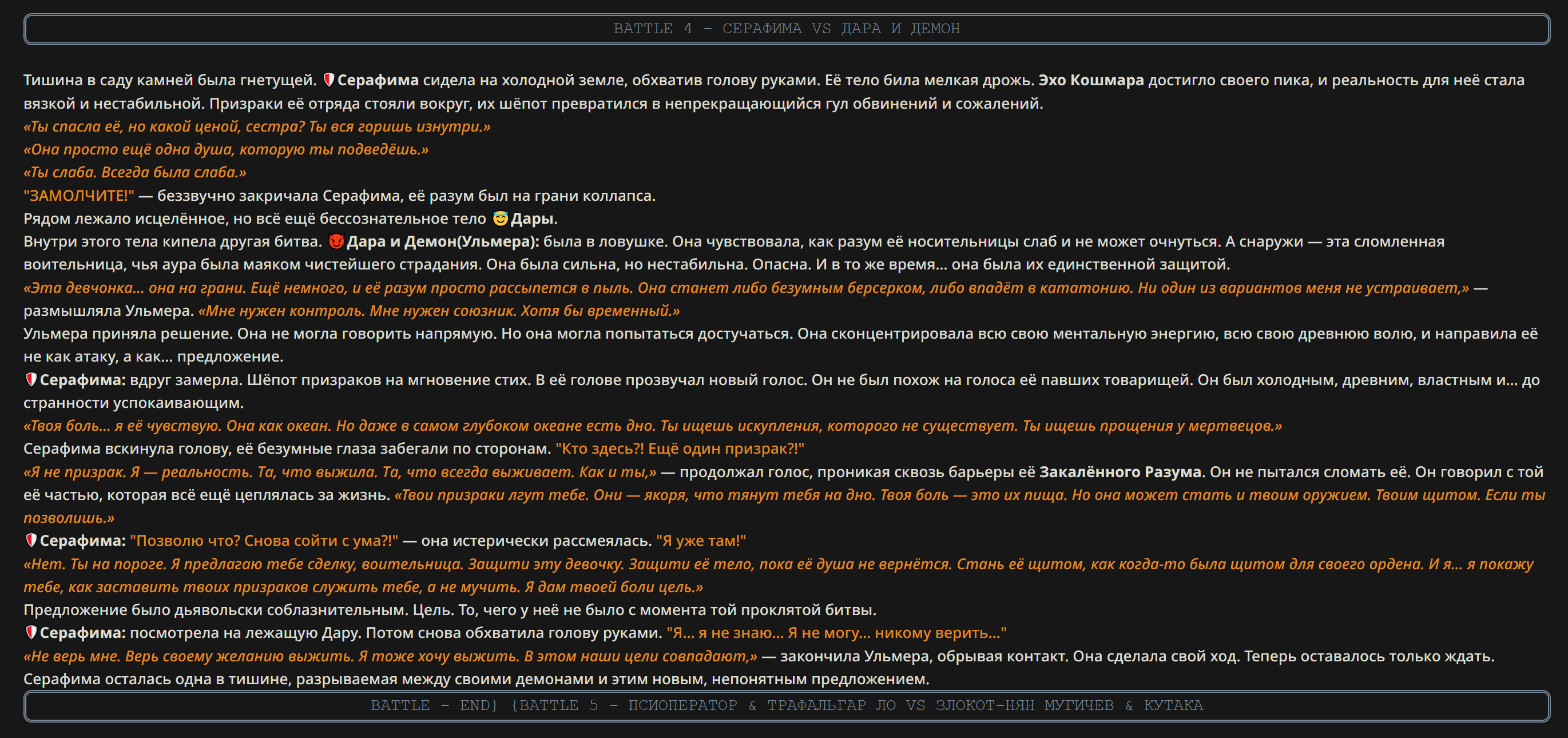Click the bold text 'Эхо Кошмара'
The image size is (1568, 738).
1091,80
